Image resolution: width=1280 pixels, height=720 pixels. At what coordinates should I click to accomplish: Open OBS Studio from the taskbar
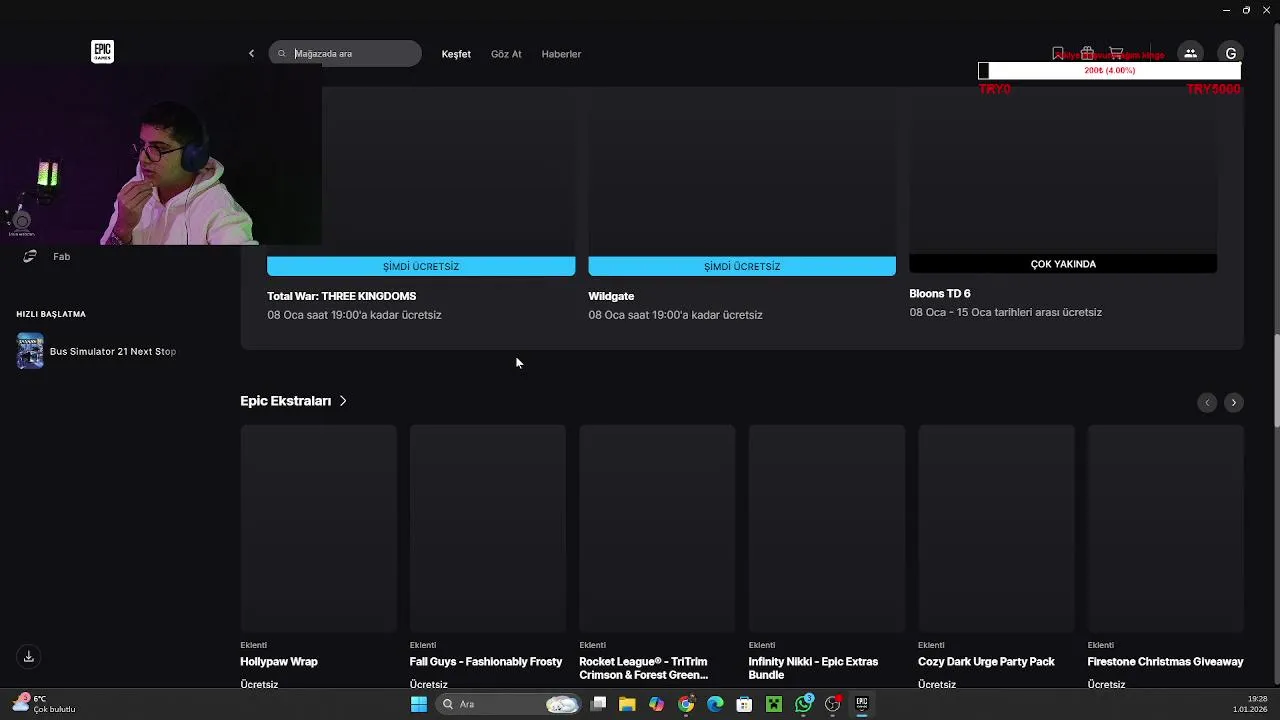tap(833, 704)
